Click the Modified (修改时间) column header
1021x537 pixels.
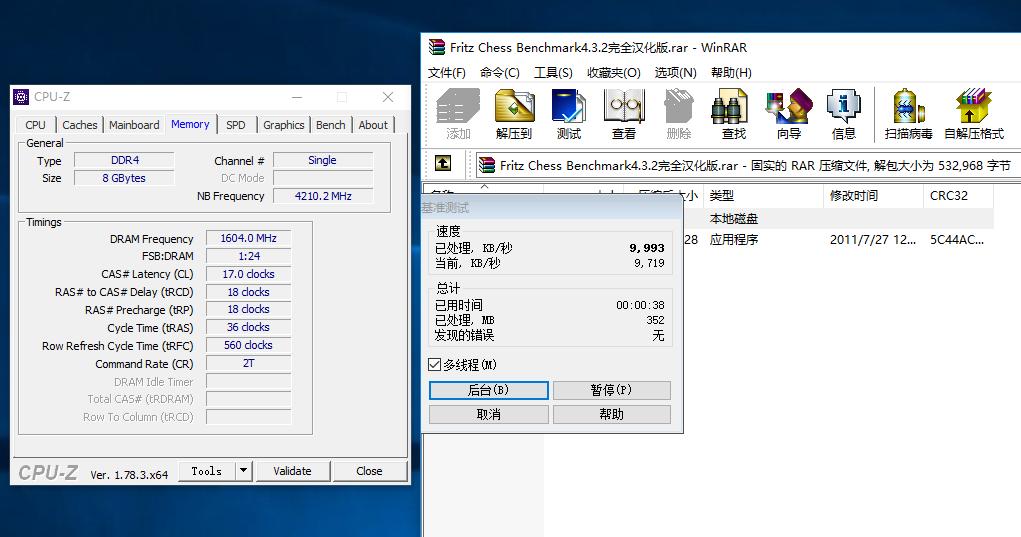(873, 195)
